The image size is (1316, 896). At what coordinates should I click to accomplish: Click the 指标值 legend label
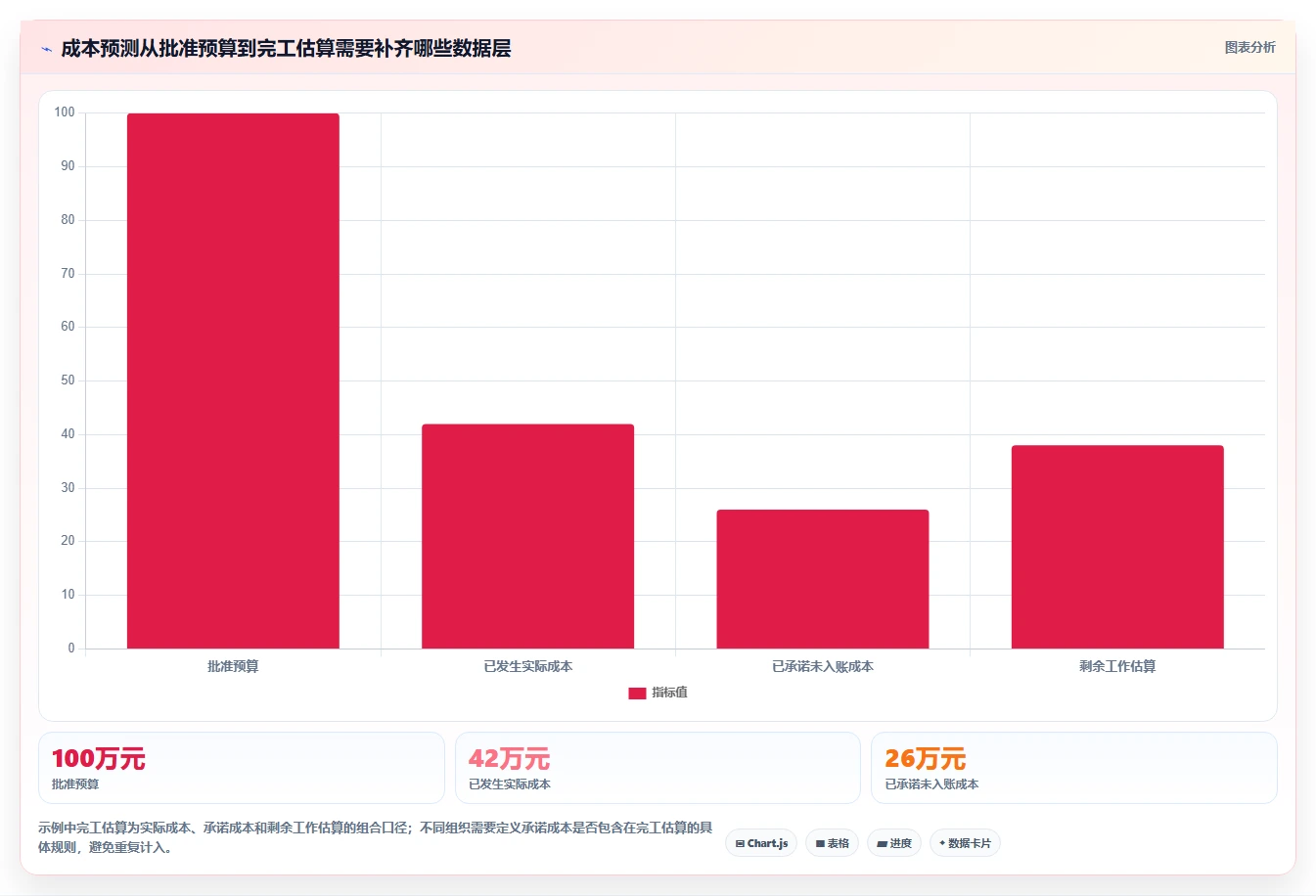coord(670,693)
